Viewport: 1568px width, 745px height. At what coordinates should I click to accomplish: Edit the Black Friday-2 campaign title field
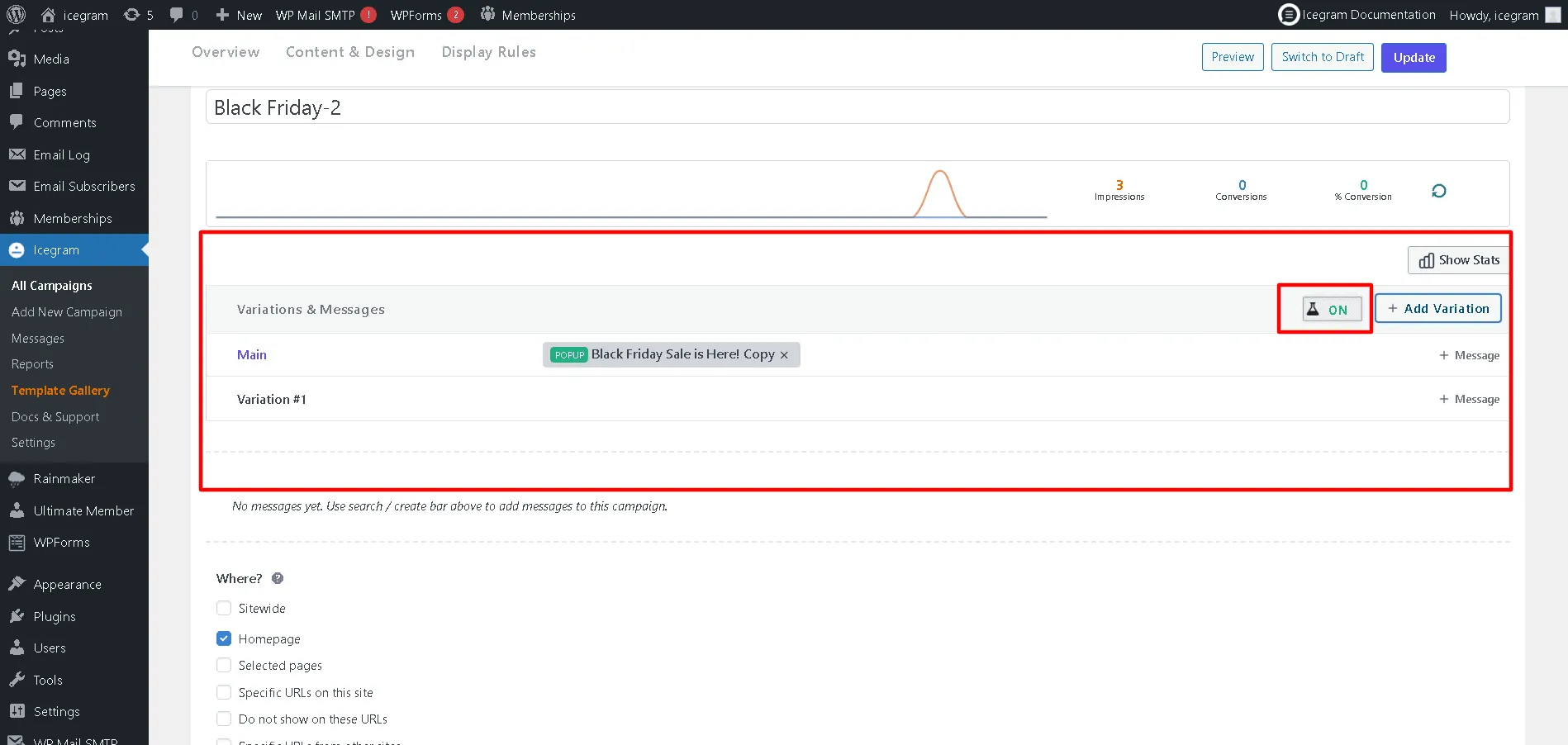858,107
